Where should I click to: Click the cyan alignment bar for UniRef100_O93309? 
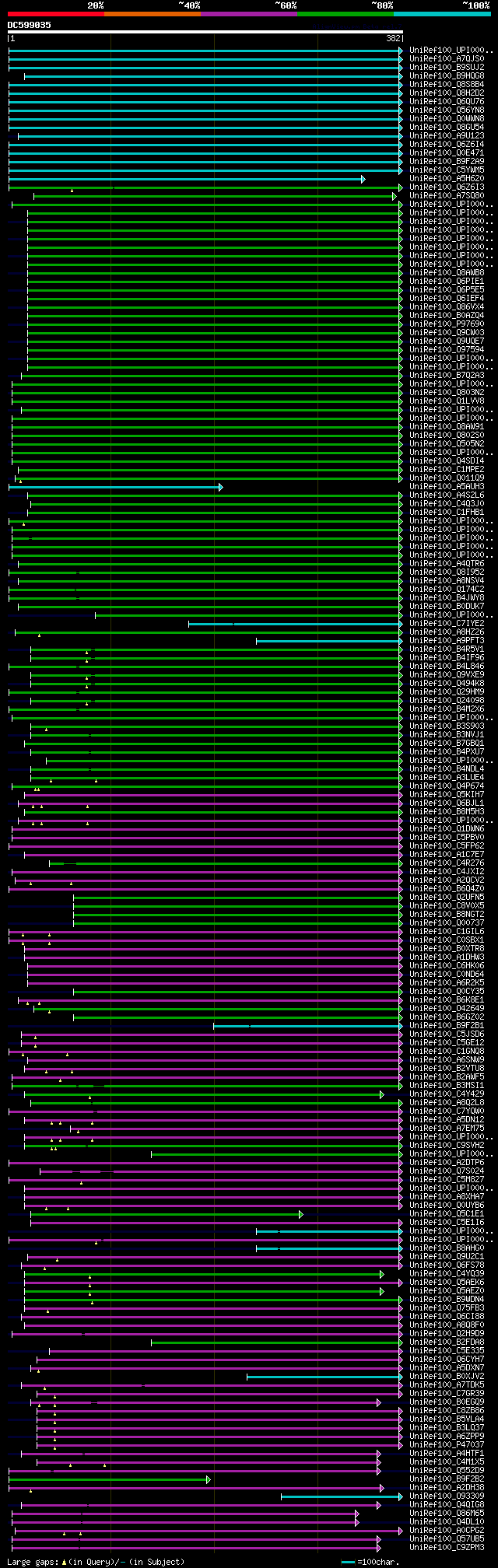click(342, 1496)
